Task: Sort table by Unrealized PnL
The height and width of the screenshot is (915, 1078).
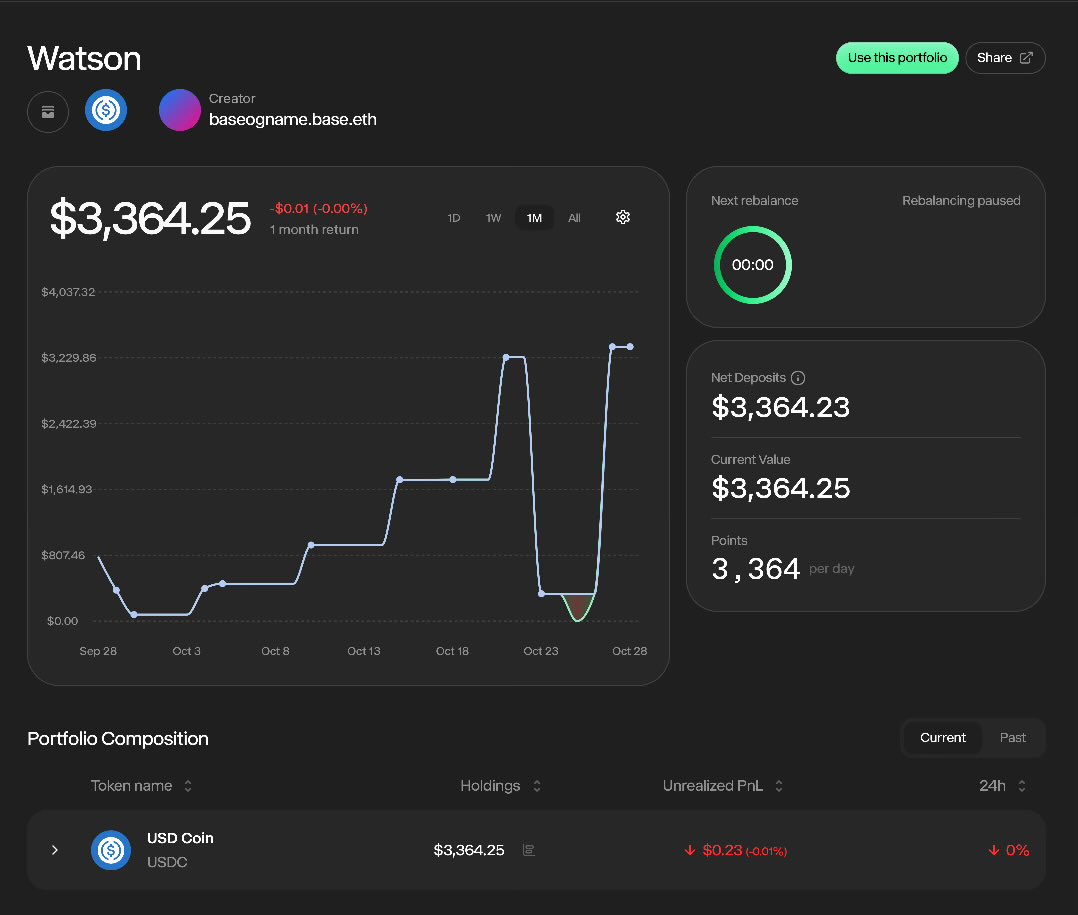Action: 723,786
